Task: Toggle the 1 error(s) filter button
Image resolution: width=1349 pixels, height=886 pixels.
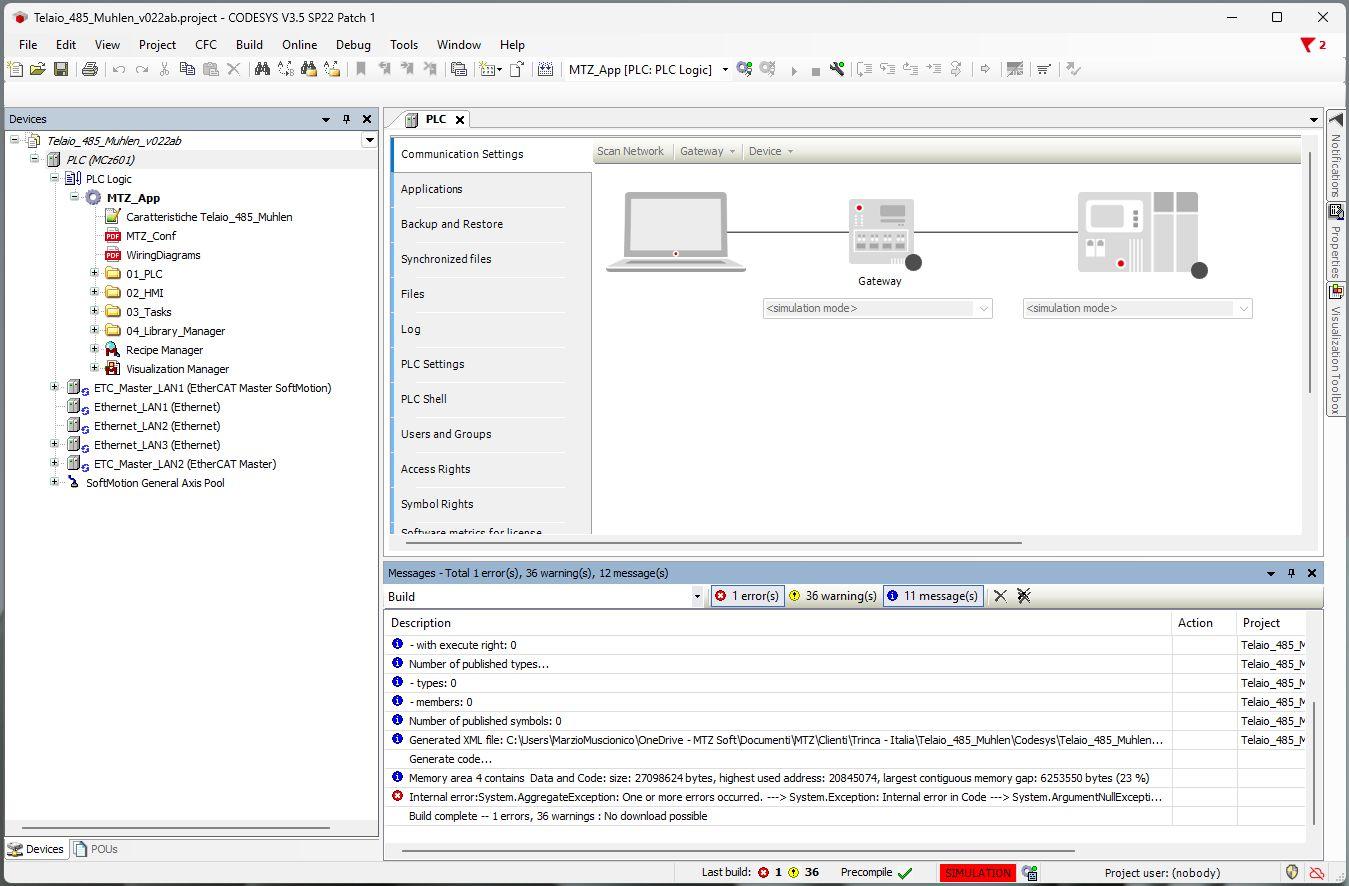Action: pyautogui.click(x=747, y=596)
